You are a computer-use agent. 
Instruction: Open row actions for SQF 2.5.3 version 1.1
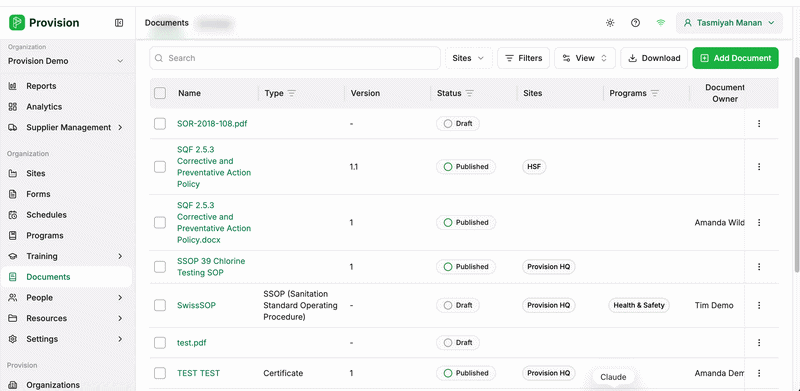click(759, 166)
